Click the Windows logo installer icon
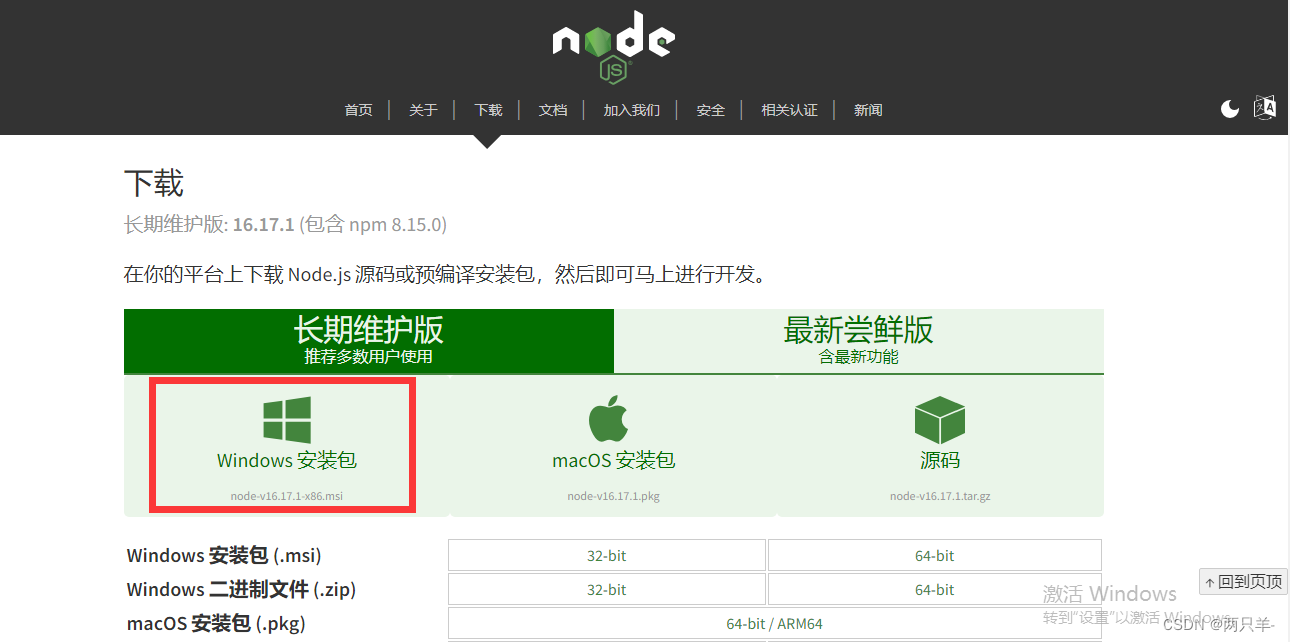1290x642 pixels. tap(287, 420)
